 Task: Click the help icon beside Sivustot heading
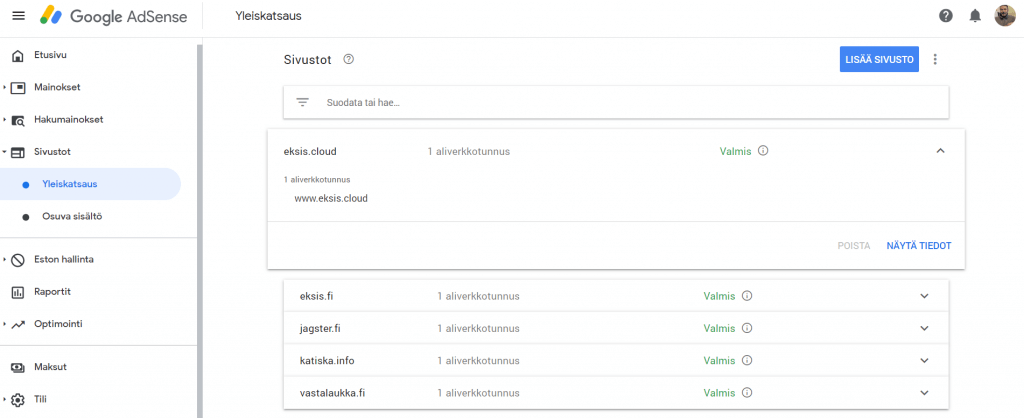(x=349, y=59)
